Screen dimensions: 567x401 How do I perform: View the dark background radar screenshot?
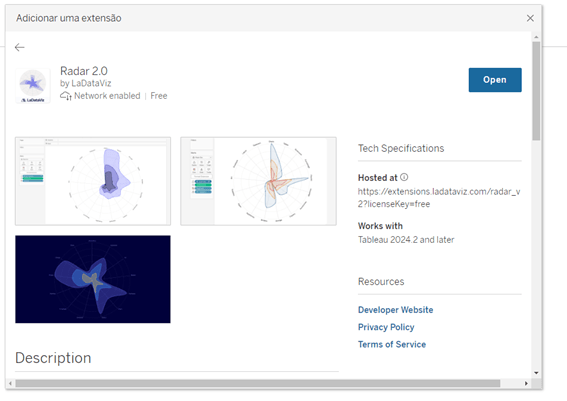tap(93, 279)
